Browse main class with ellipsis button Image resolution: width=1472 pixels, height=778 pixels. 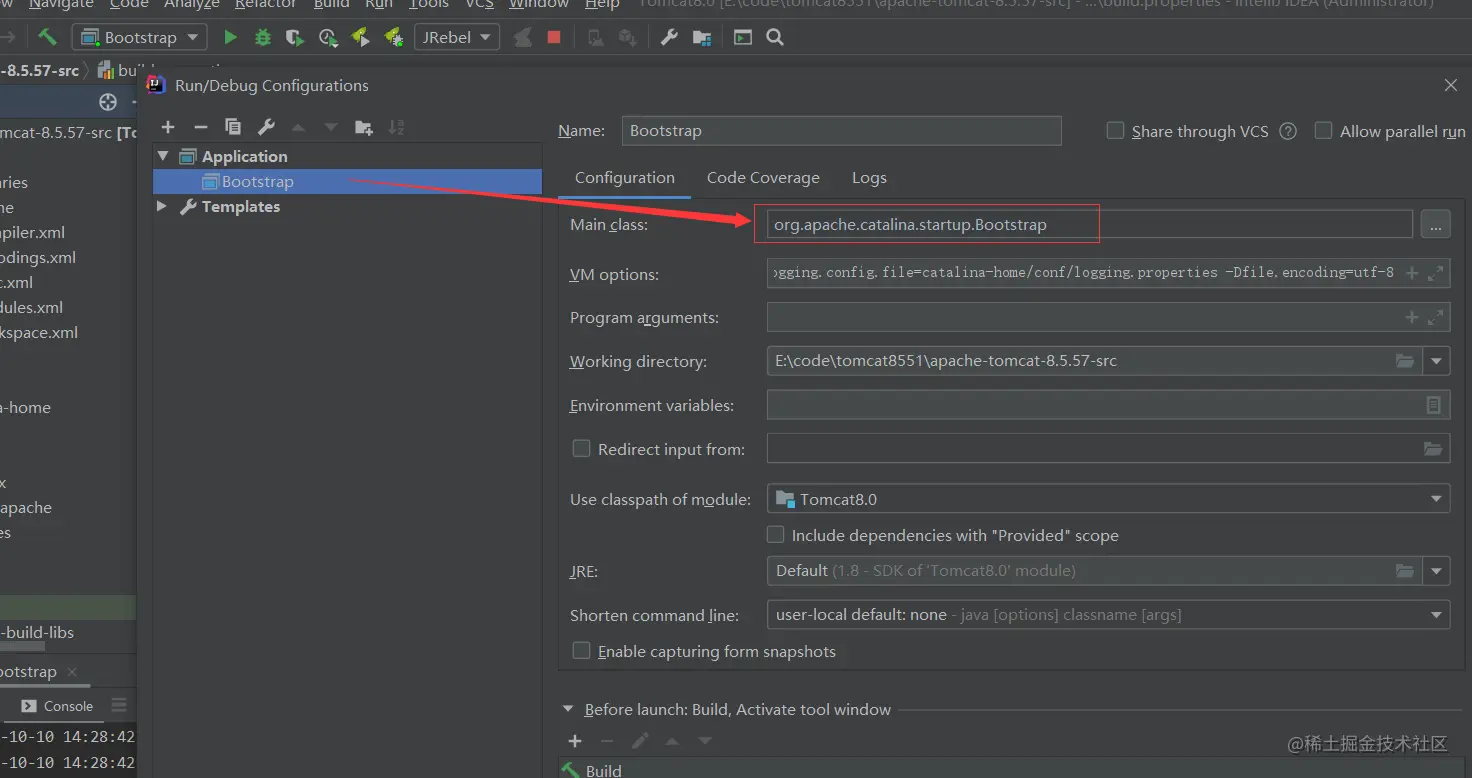(1435, 224)
